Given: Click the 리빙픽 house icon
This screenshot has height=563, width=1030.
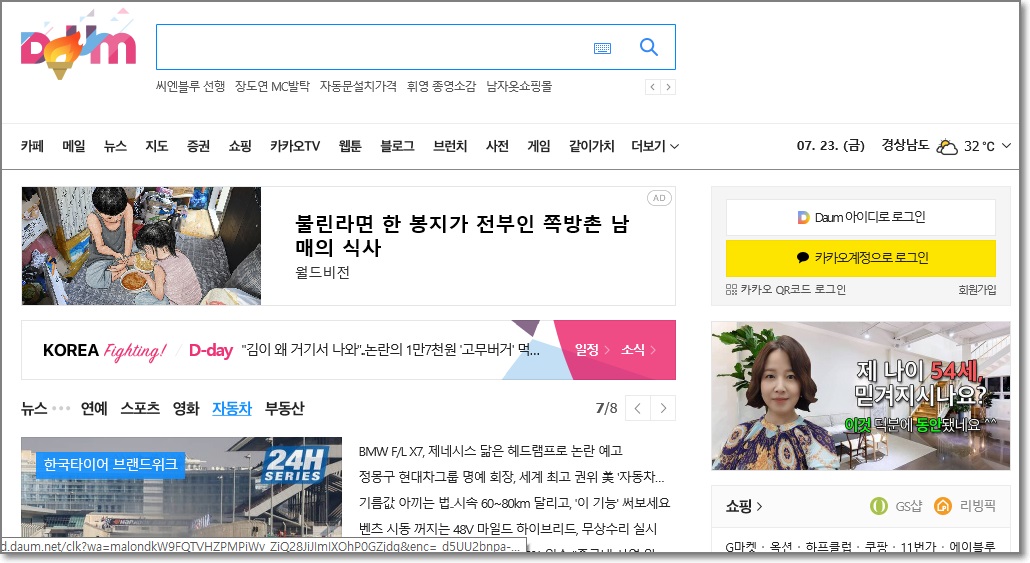Looking at the screenshot, I should pos(943,506).
